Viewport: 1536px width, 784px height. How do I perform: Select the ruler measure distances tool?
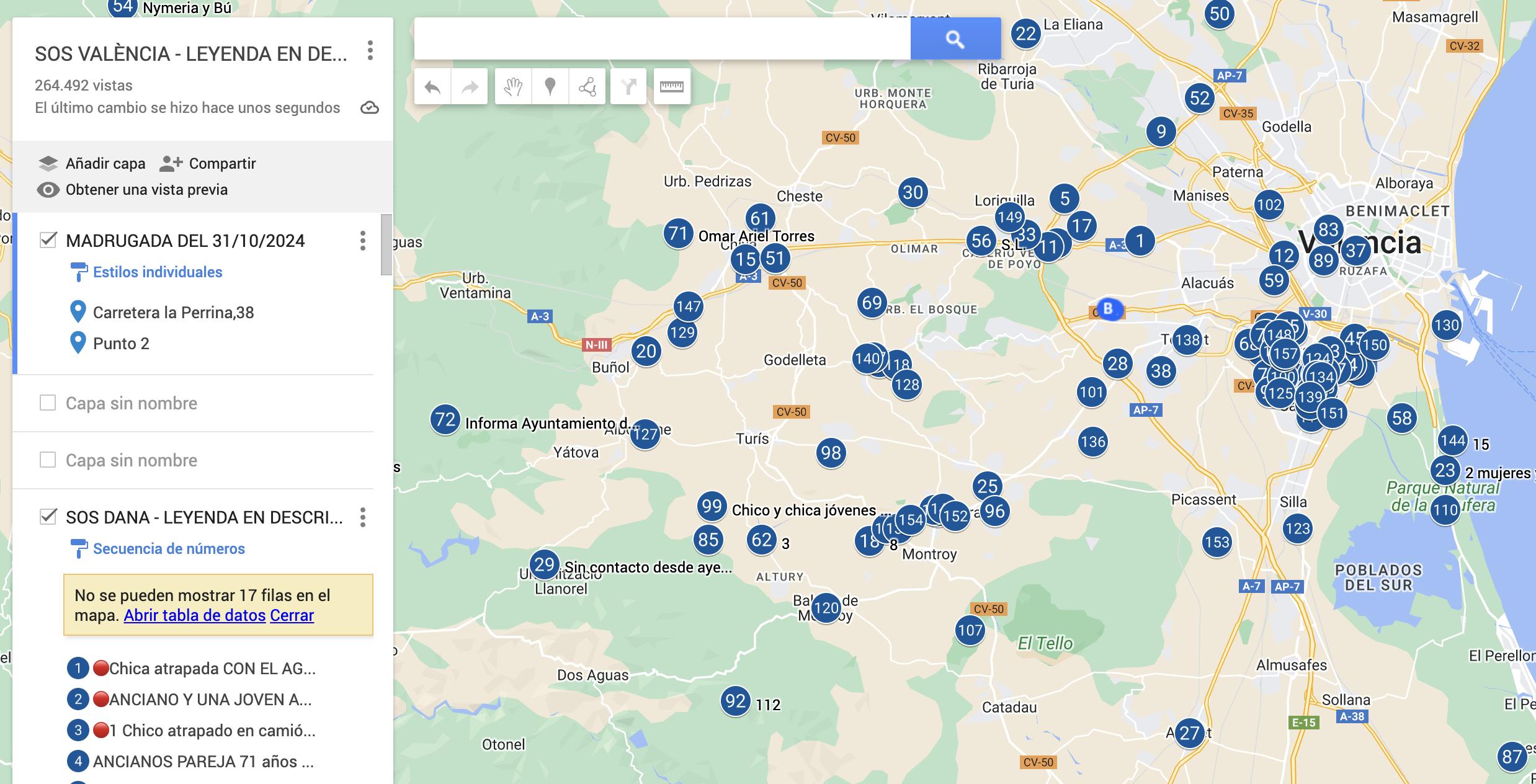tap(672, 87)
